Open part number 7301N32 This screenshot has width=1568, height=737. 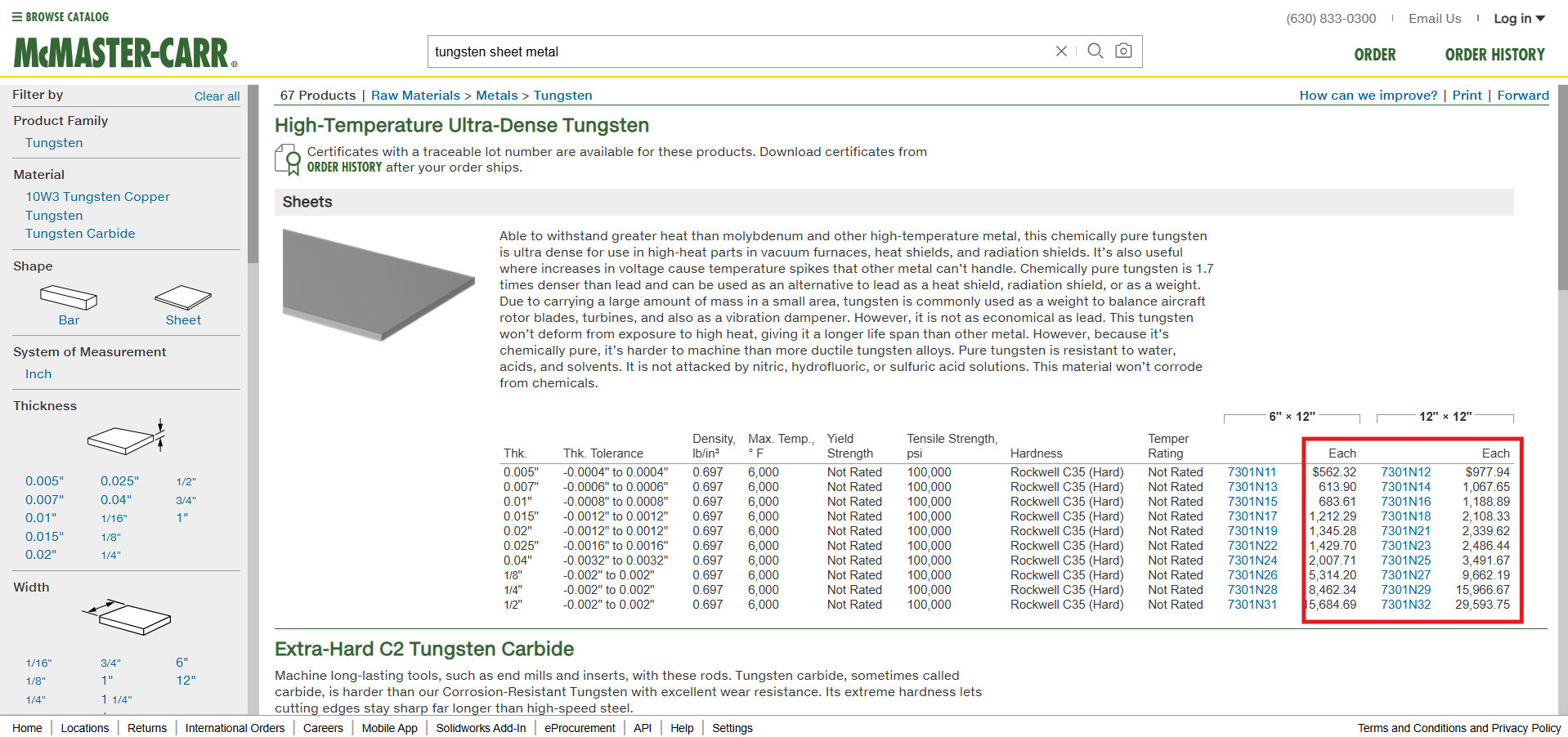pos(1406,605)
